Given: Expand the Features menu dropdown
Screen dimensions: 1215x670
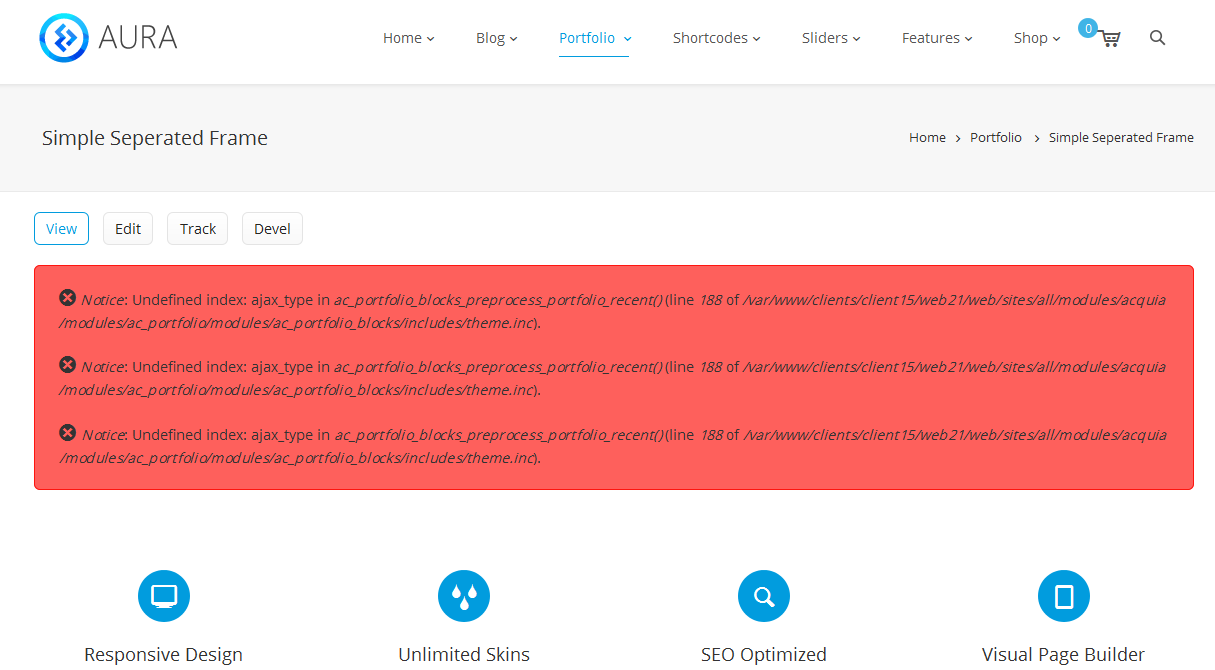Looking at the screenshot, I should tap(937, 38).
